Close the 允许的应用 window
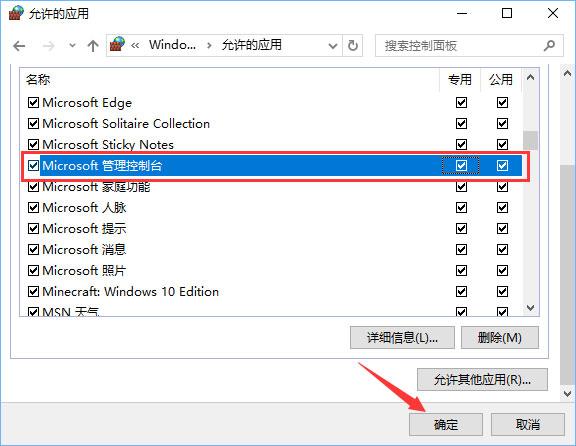 pos(553,13)
